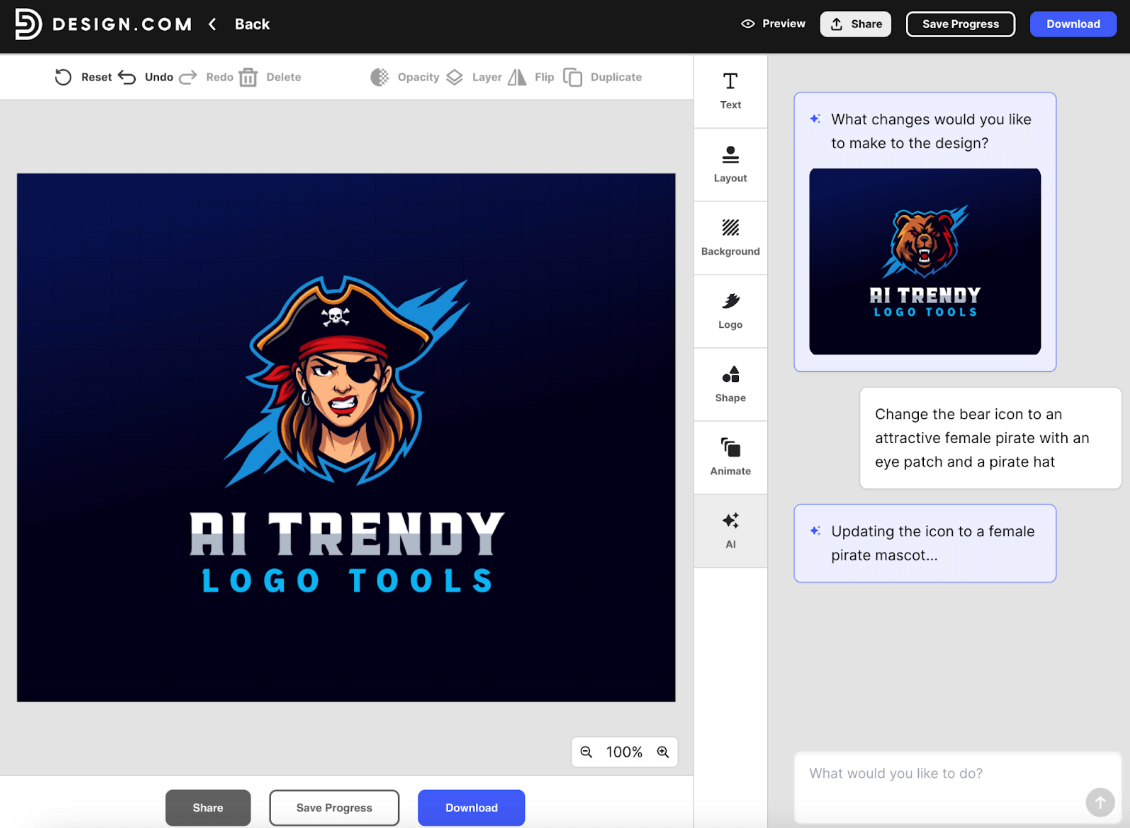Open the Text tool panel
The image size is (1130, 828).
click(730, 90)
